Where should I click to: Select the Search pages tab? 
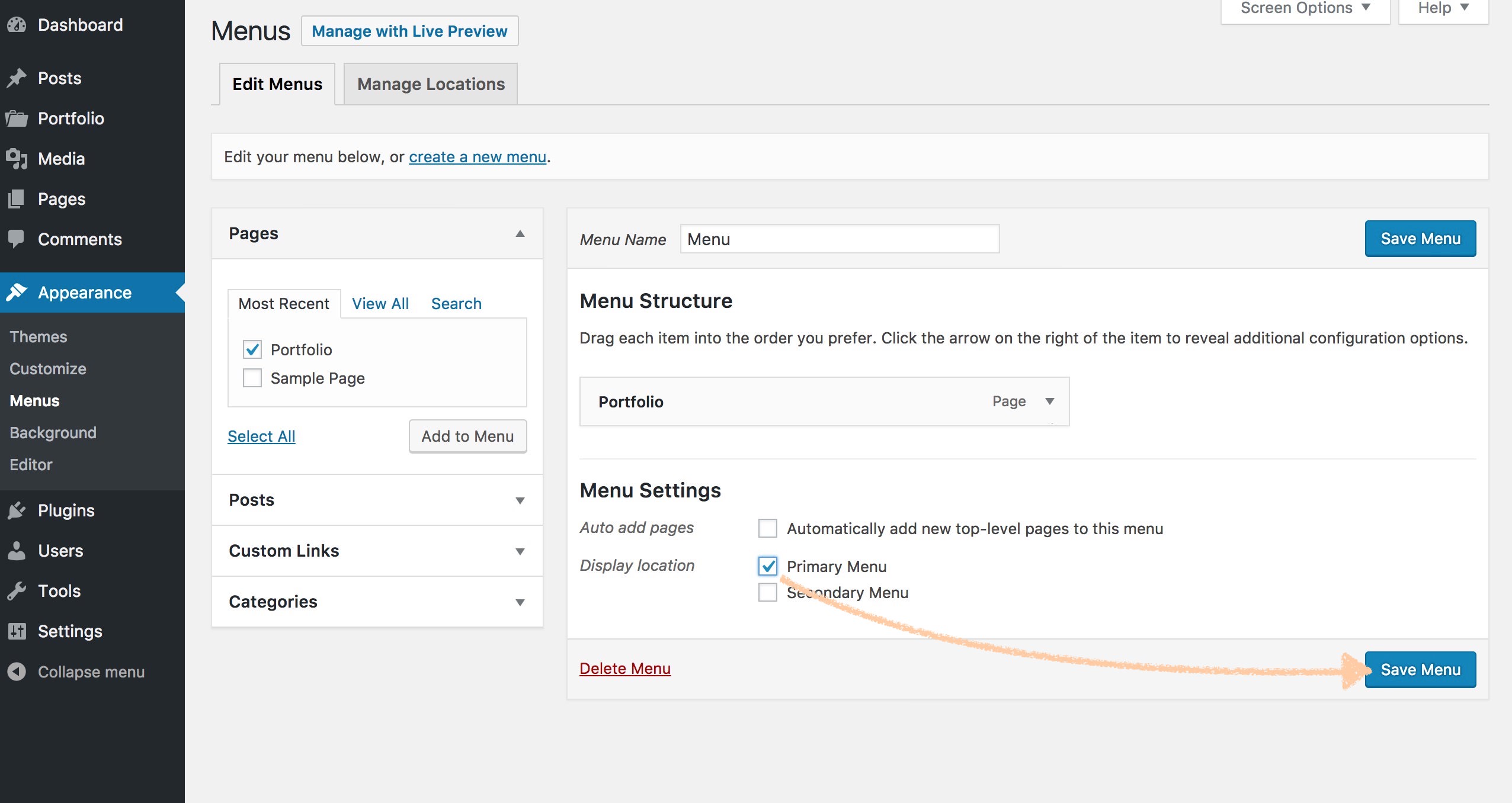pyautogui.click(x=456, y=304)
